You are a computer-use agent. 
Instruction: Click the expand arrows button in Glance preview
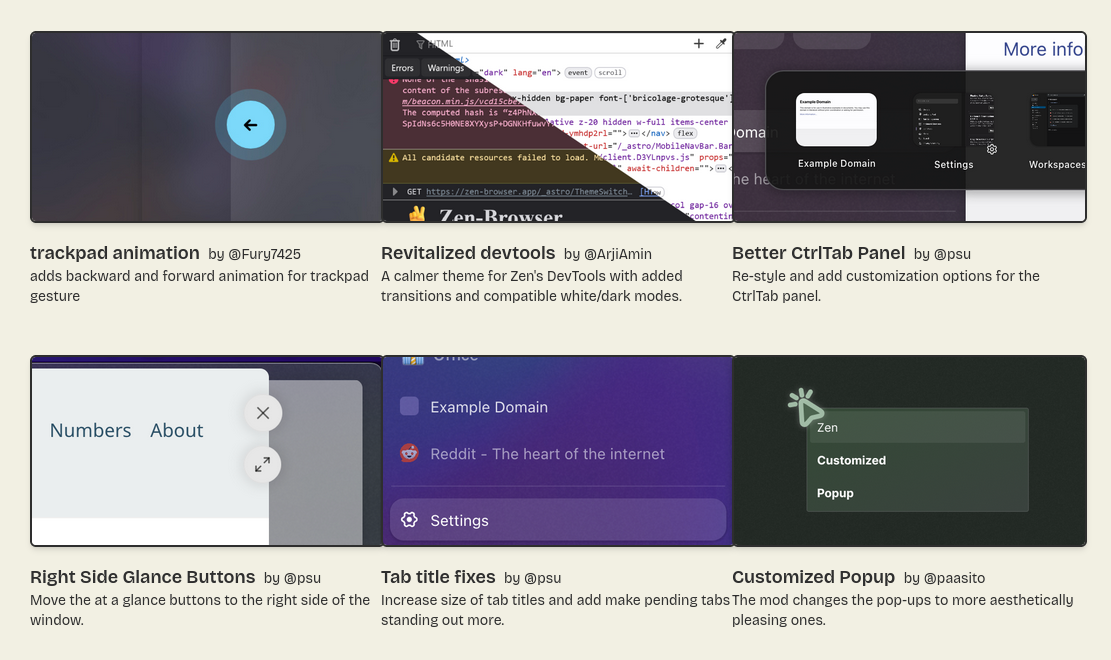click(x=263, y=464)
